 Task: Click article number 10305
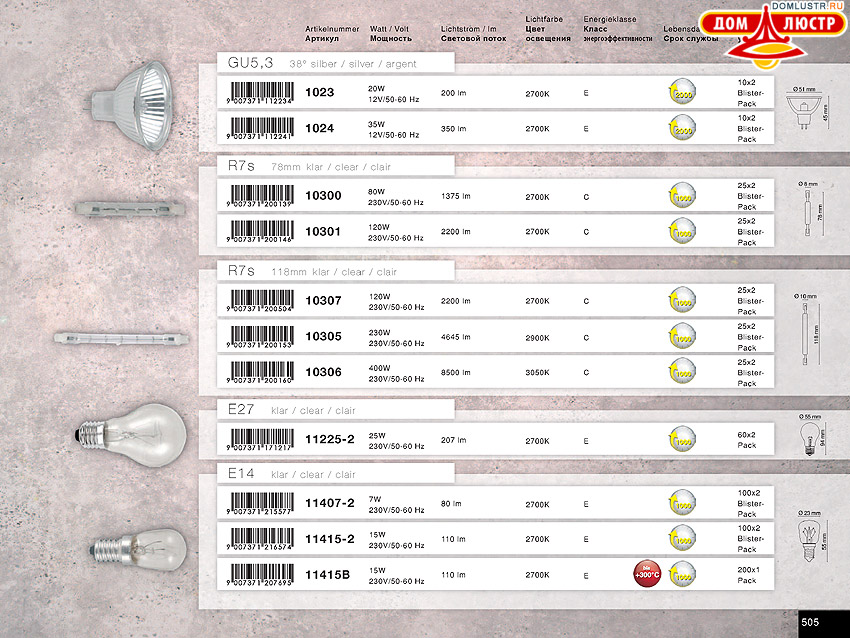323,337
